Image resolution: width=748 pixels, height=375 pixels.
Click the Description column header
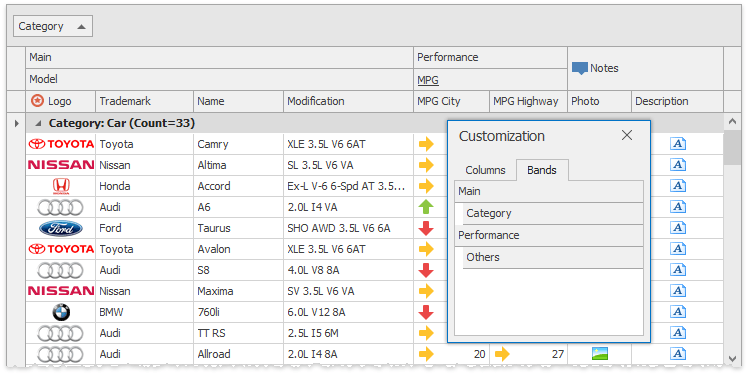point(677,101)
